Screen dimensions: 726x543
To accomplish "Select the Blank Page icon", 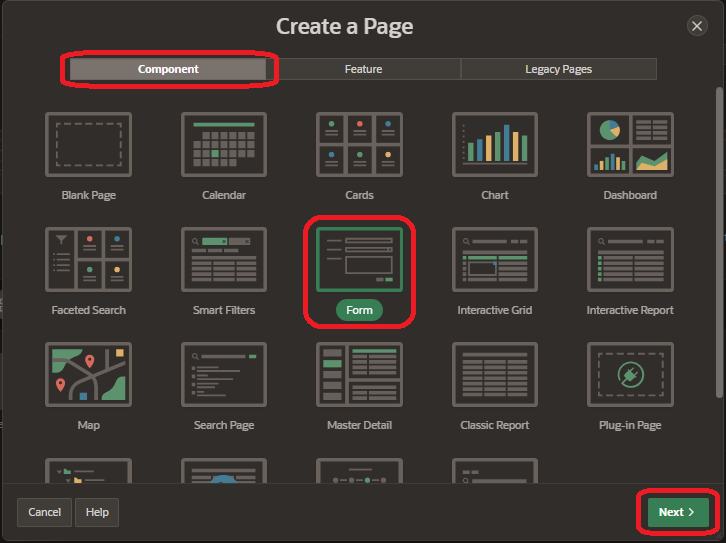I will pos(88,145).
